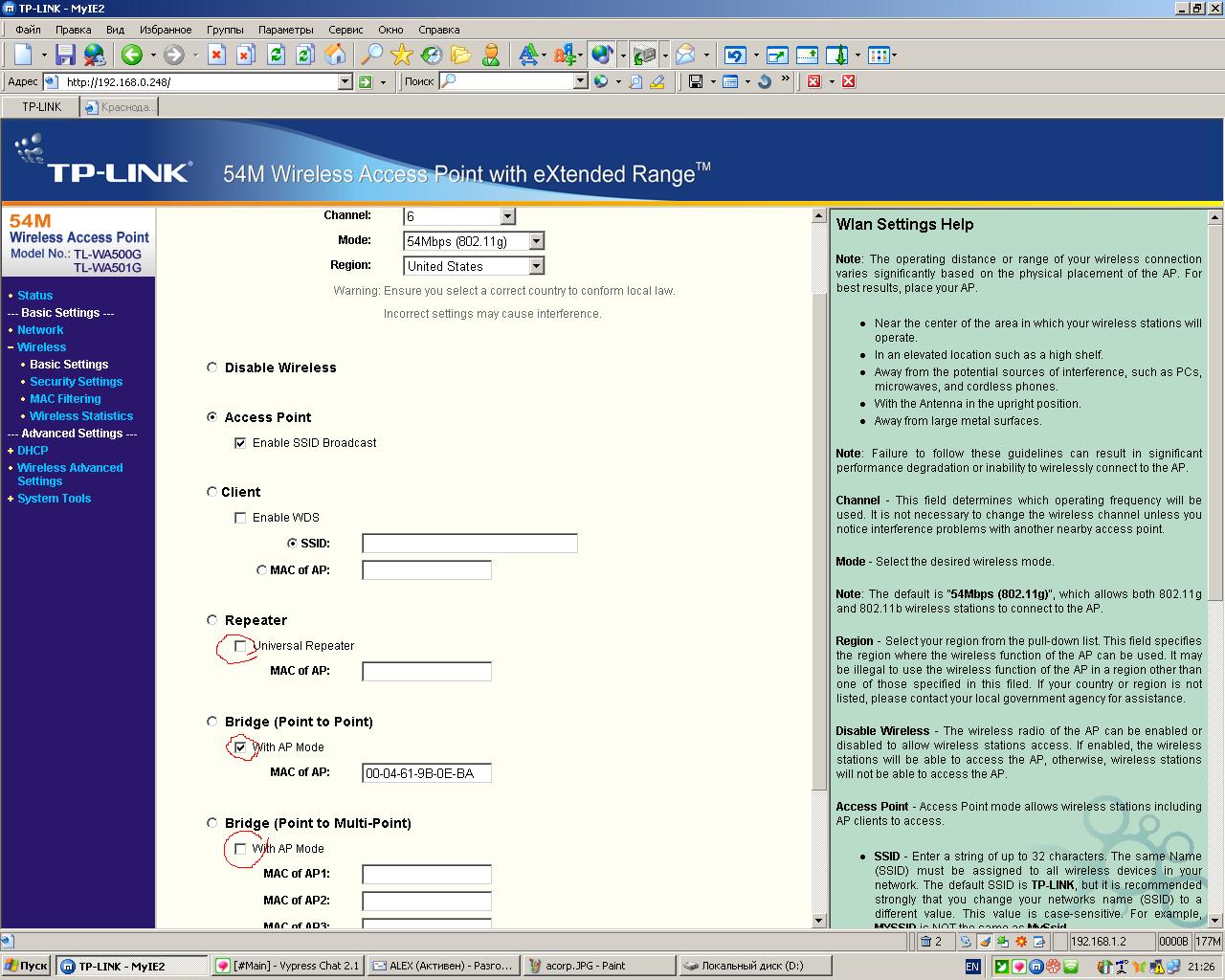This screenshot has height=980, width=1225.
Task: Click the black floppy icon in second toolbar row
Action: click(x=696, y=82)
